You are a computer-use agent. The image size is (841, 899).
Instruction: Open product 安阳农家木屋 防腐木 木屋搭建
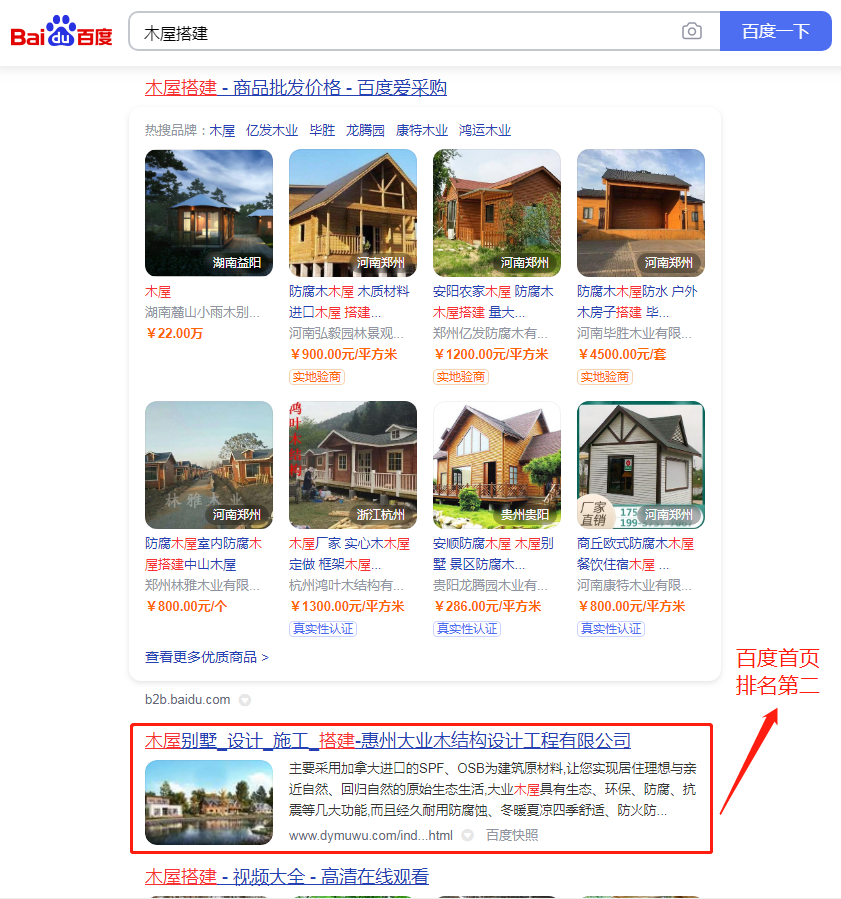coord(493,302)
